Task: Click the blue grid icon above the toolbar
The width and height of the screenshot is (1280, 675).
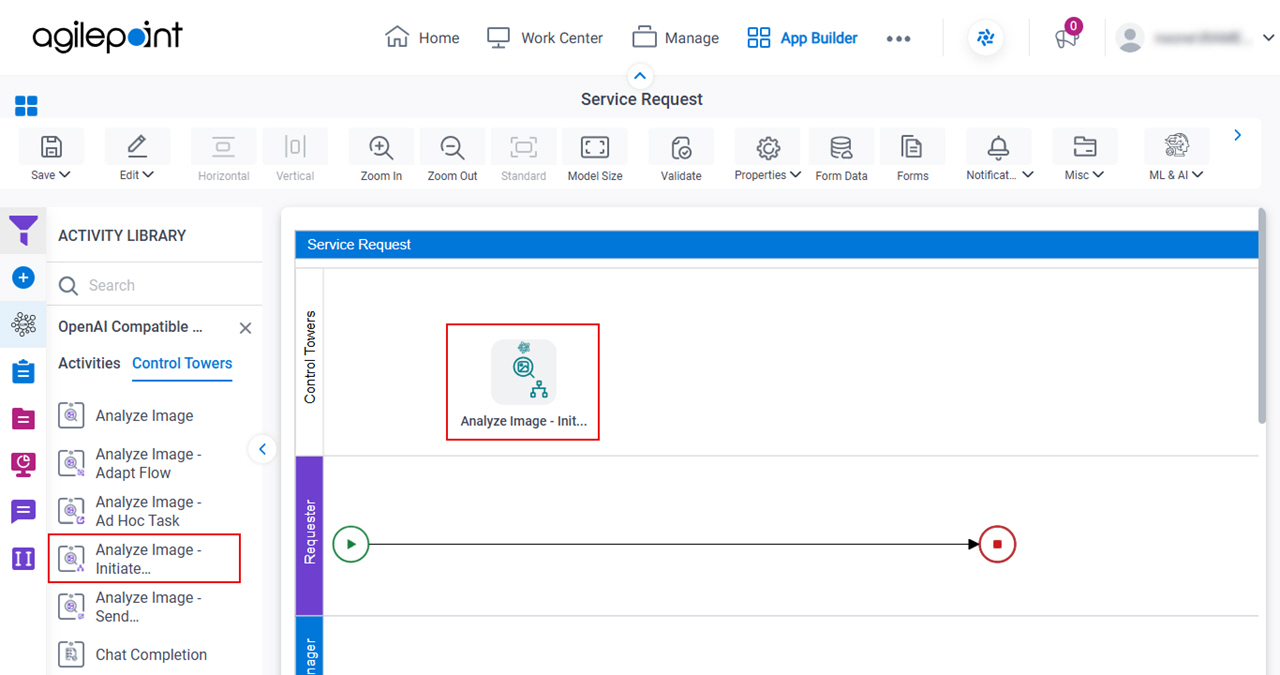Action: 26,106
